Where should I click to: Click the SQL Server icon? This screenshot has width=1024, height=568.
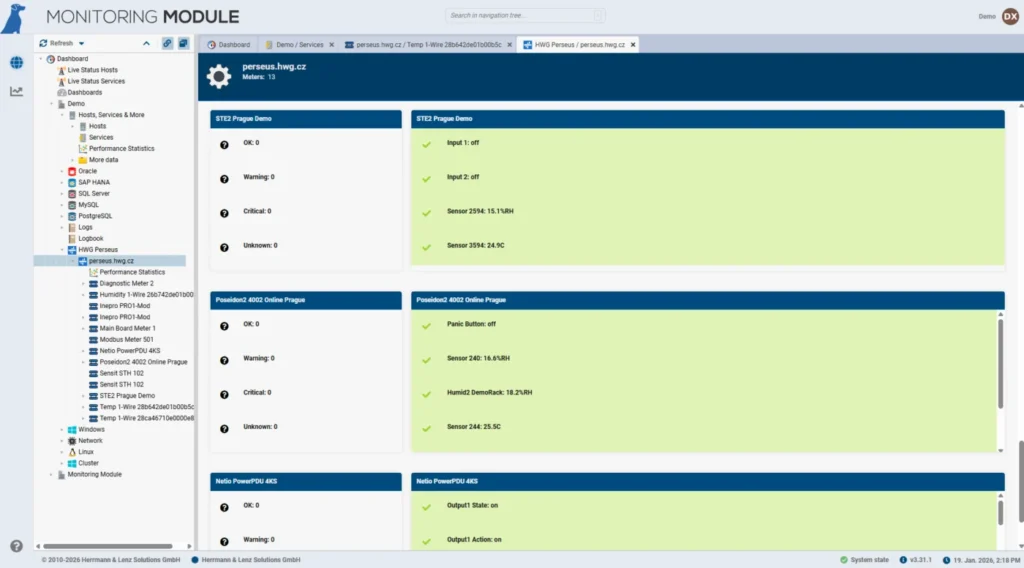[x=72, y=193]
